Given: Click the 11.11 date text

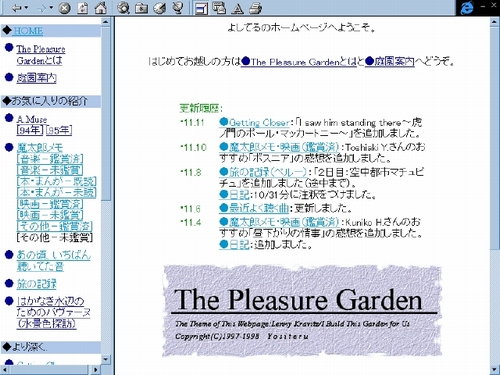Looking at the screenshot, I should pos(192,122).
